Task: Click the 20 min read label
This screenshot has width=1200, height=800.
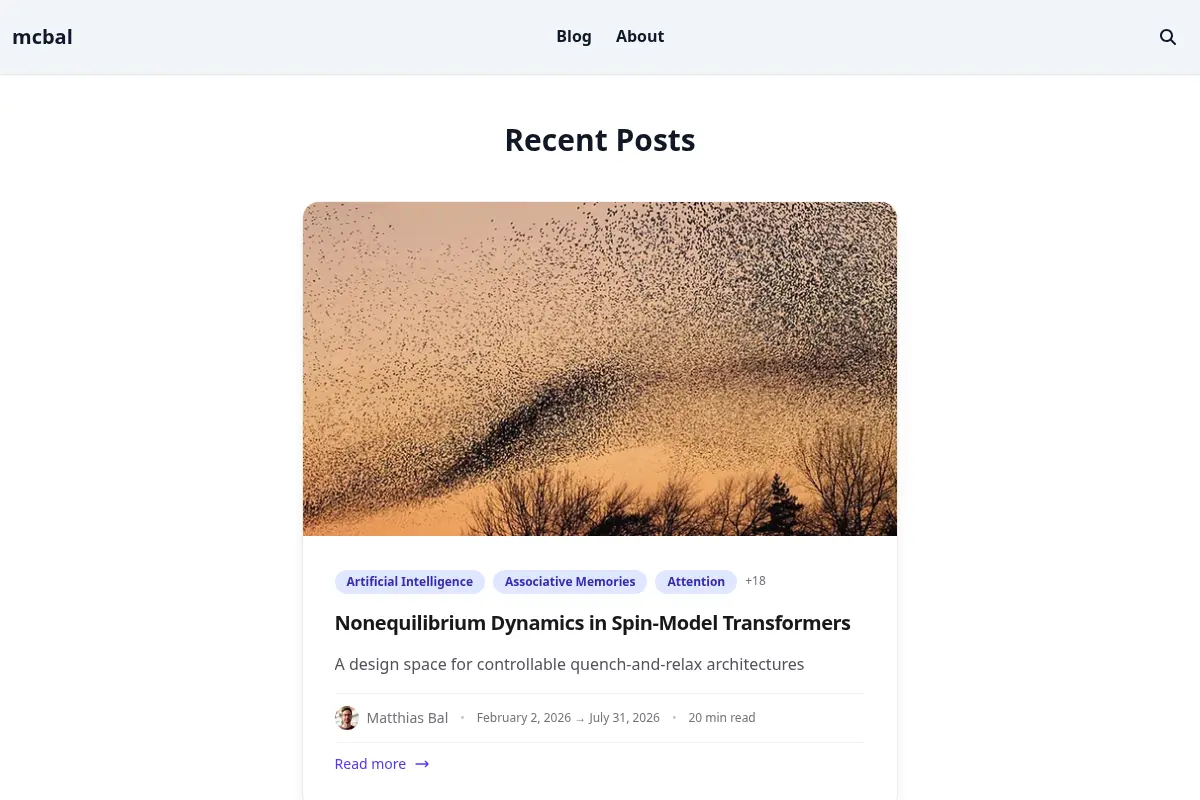Action: [722, 718]
